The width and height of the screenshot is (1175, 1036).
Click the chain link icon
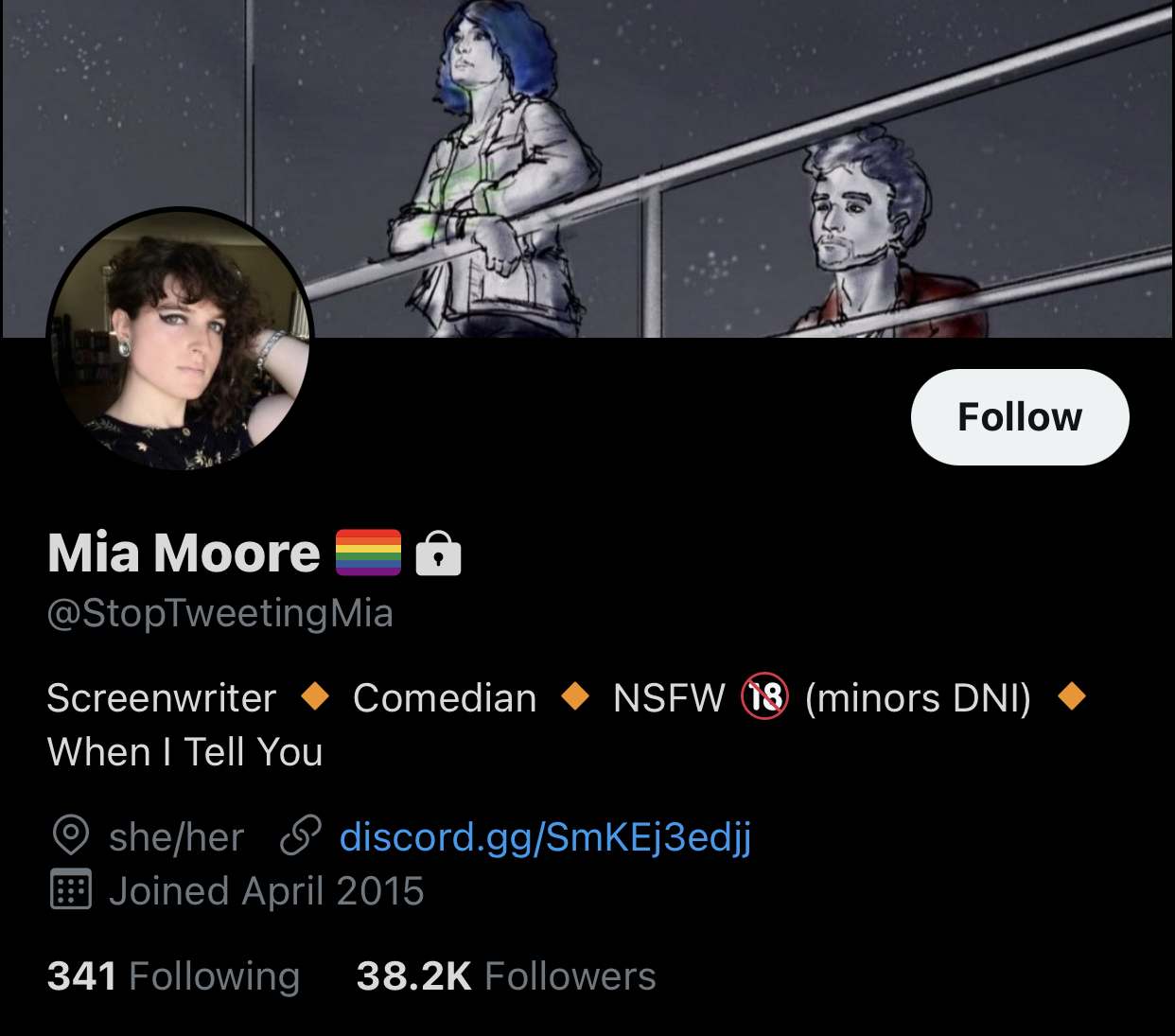click(x=301, y=836)
